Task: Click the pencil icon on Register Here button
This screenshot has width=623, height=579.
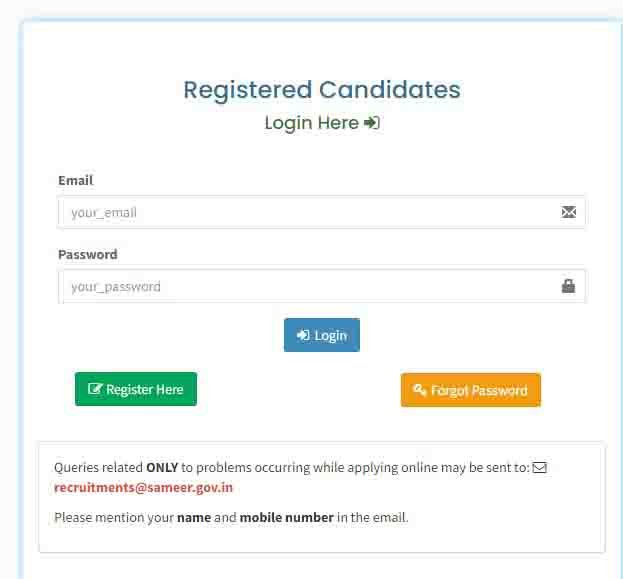Action: pos(95,389)
